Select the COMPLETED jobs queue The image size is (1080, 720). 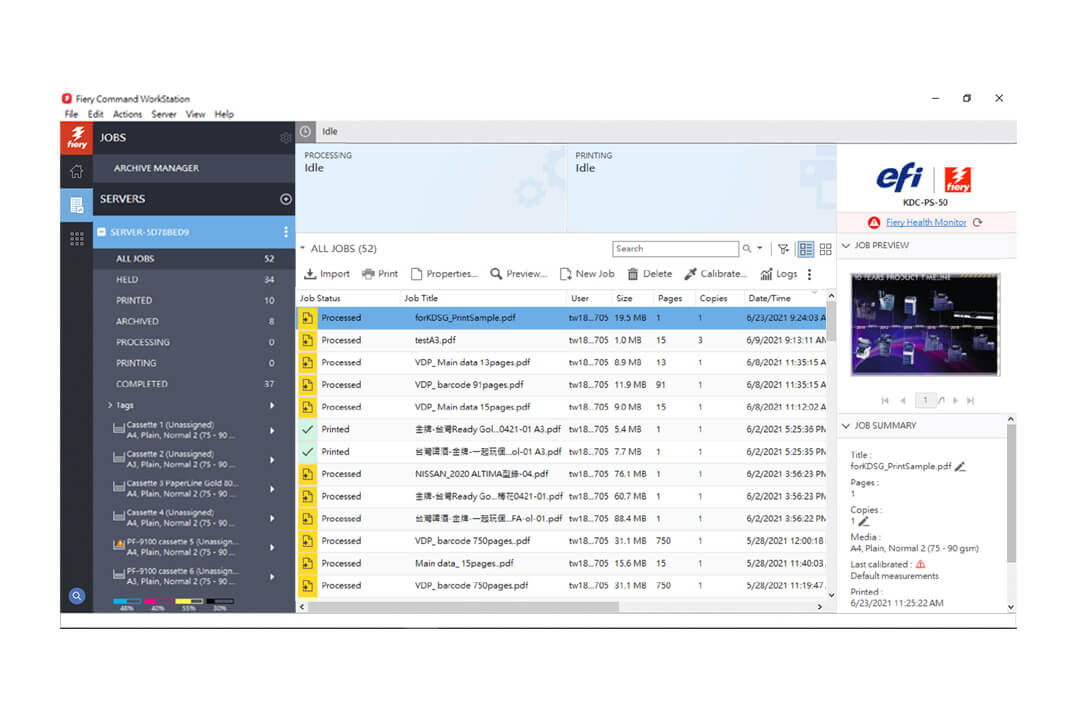194,384
